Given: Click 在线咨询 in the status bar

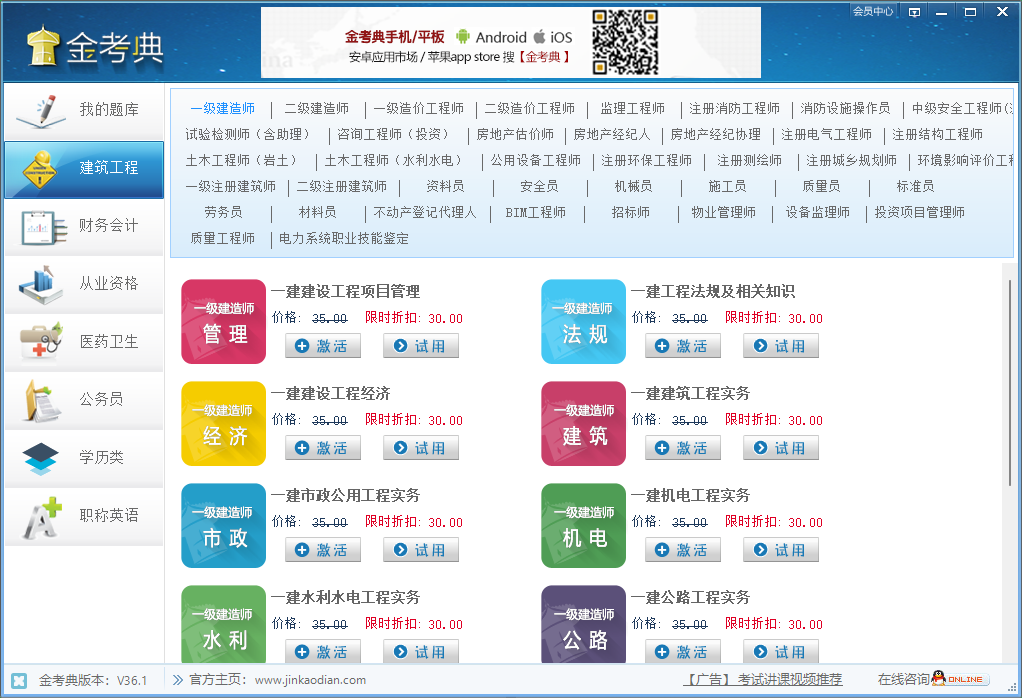Looking at the screenshot, I should [903, 679].
